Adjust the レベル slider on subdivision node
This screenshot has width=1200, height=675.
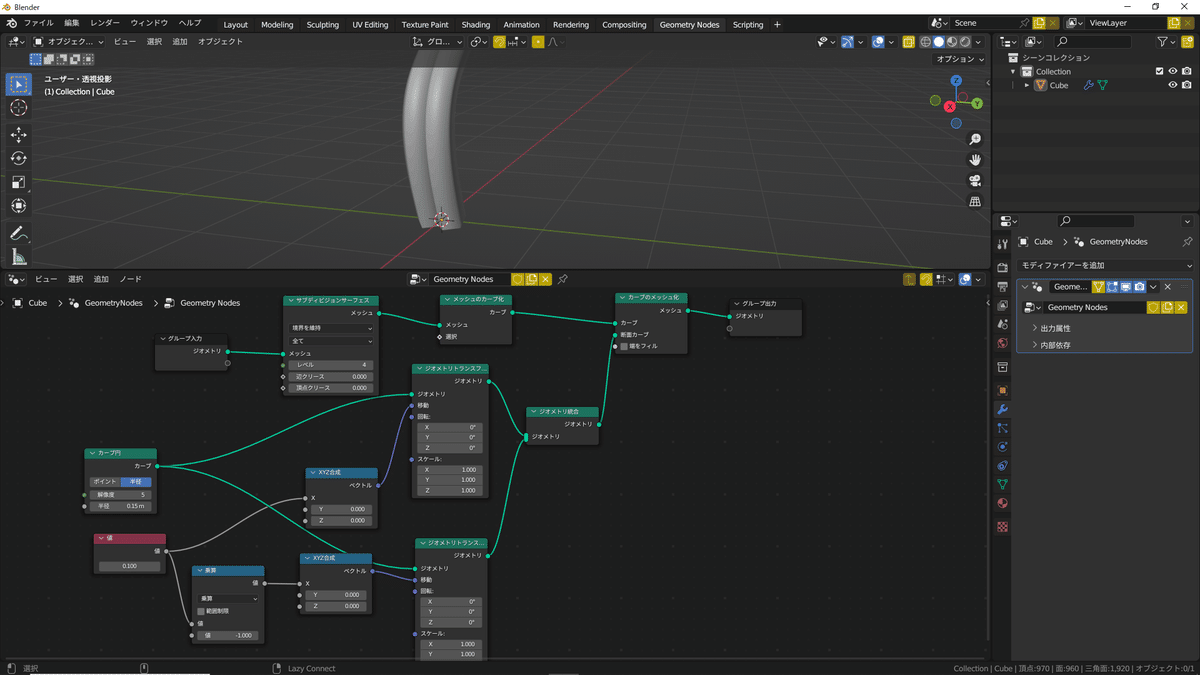click(331, 365)
